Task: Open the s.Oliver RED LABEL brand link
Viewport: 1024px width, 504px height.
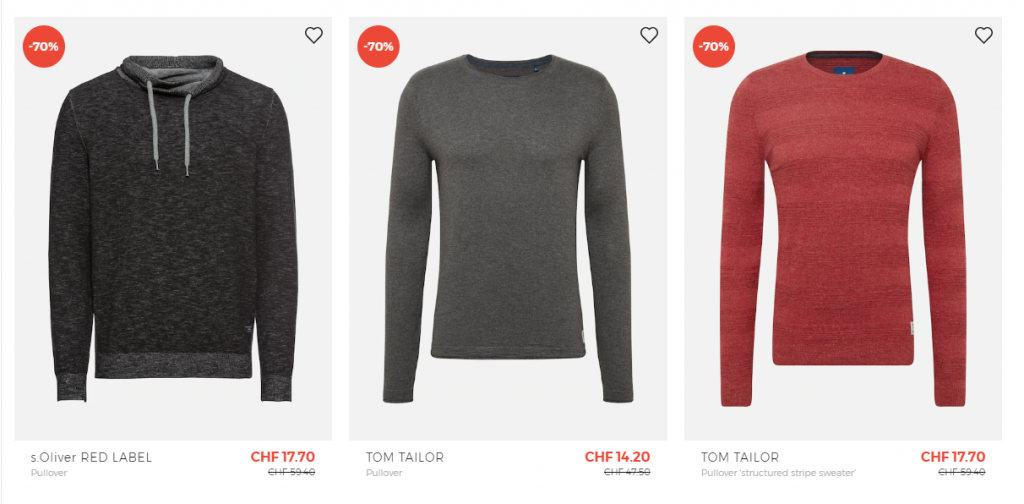Action: [91, 458]
